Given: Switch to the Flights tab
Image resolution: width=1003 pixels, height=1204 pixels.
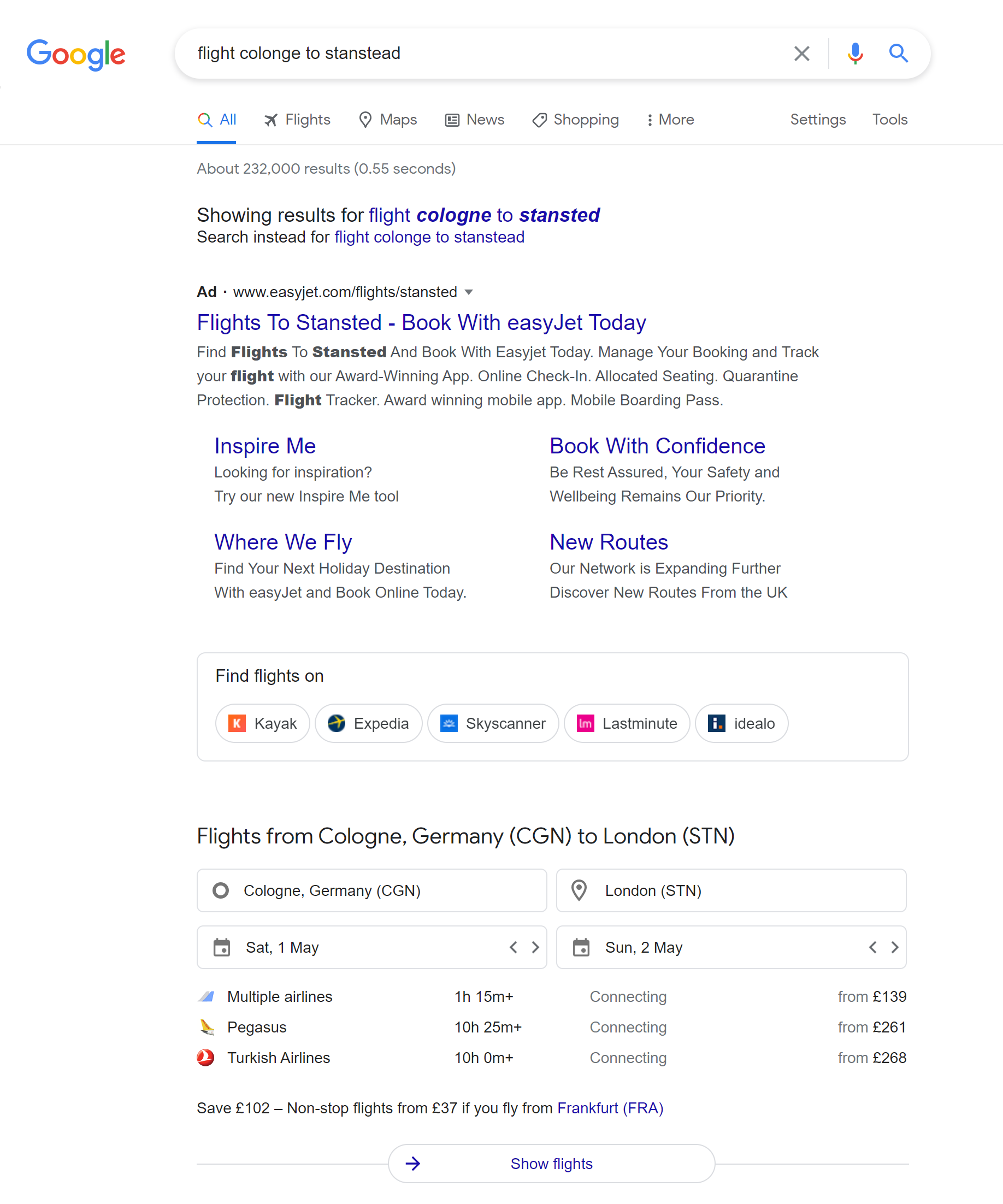Looking at the screenshot, I should pos(297,120).
